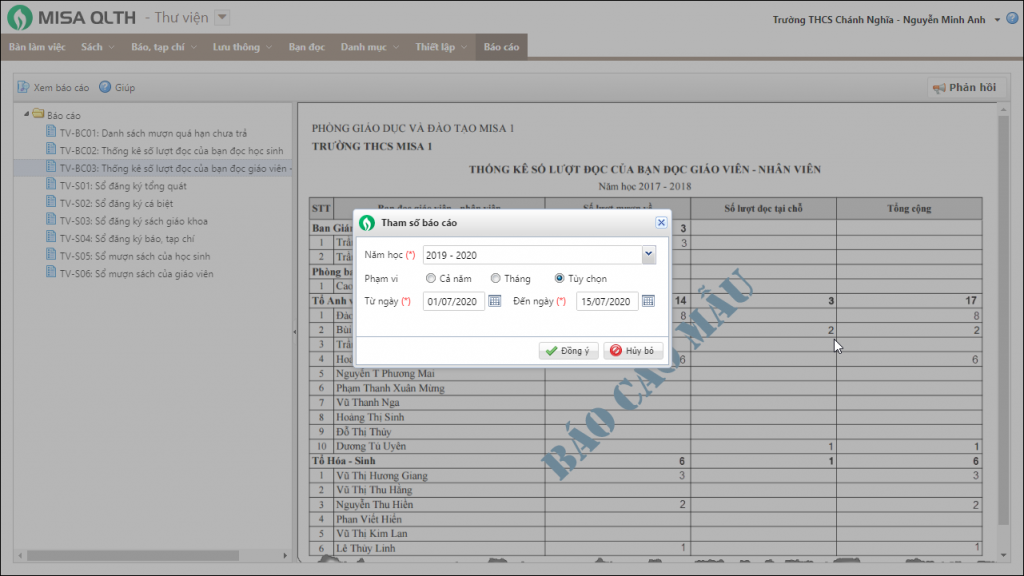Click the Phản hồi megaphone icon
This screenshot has width=1024, height=576.
click(x=939, y=88)
